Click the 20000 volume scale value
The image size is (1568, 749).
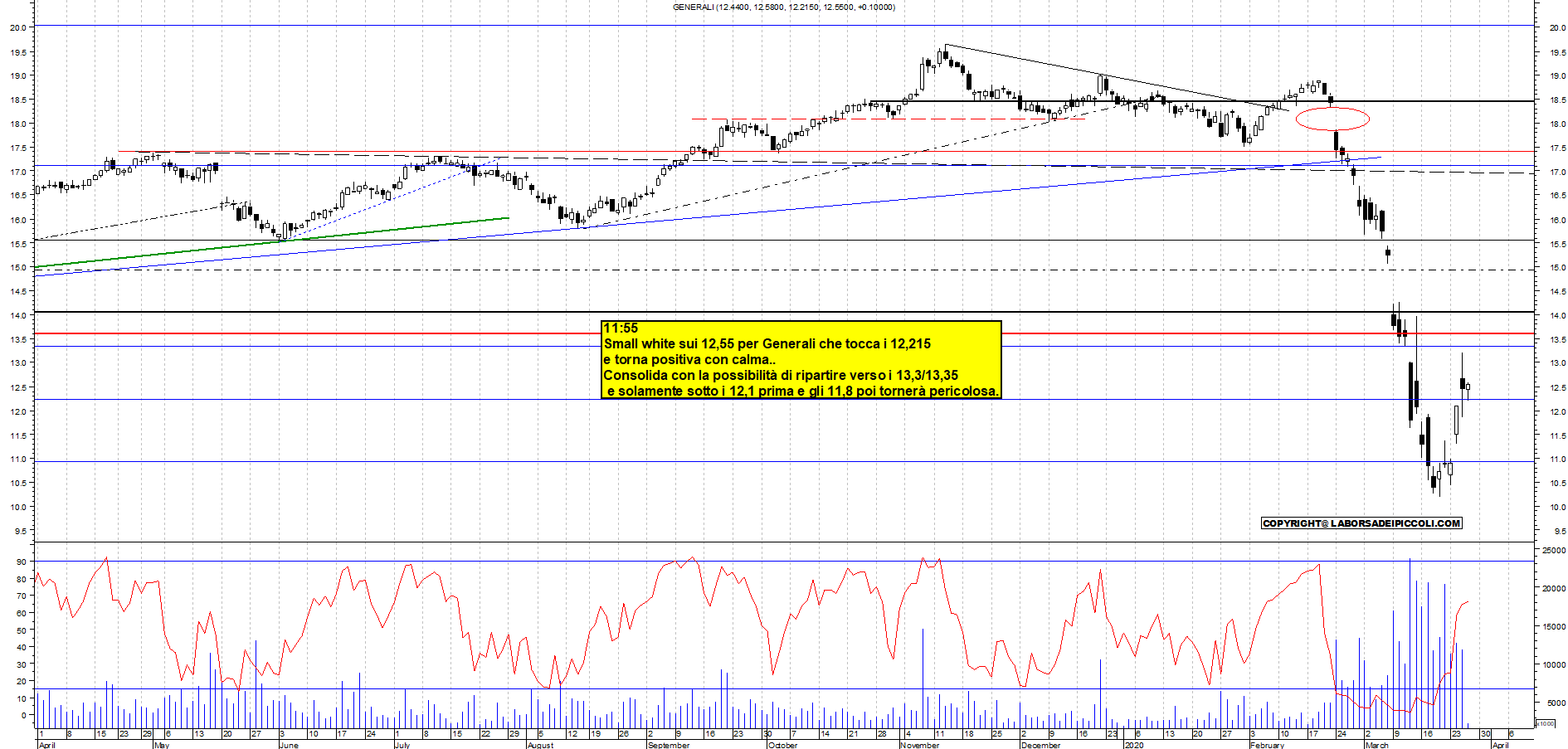pyautogui.click(x=1553, y=589)
